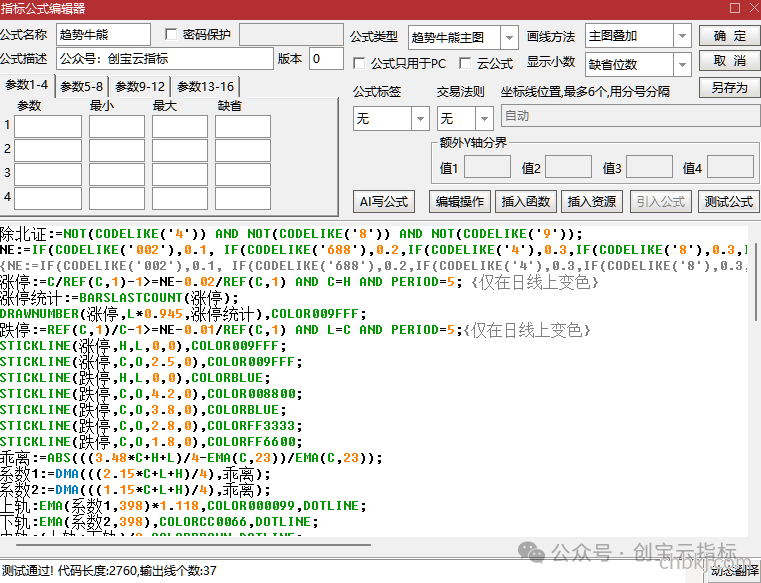The width and height of the screenshot is (761, 583).
Task: Maximize the 指标公式编辑器 window
Action: pos(735,8)
